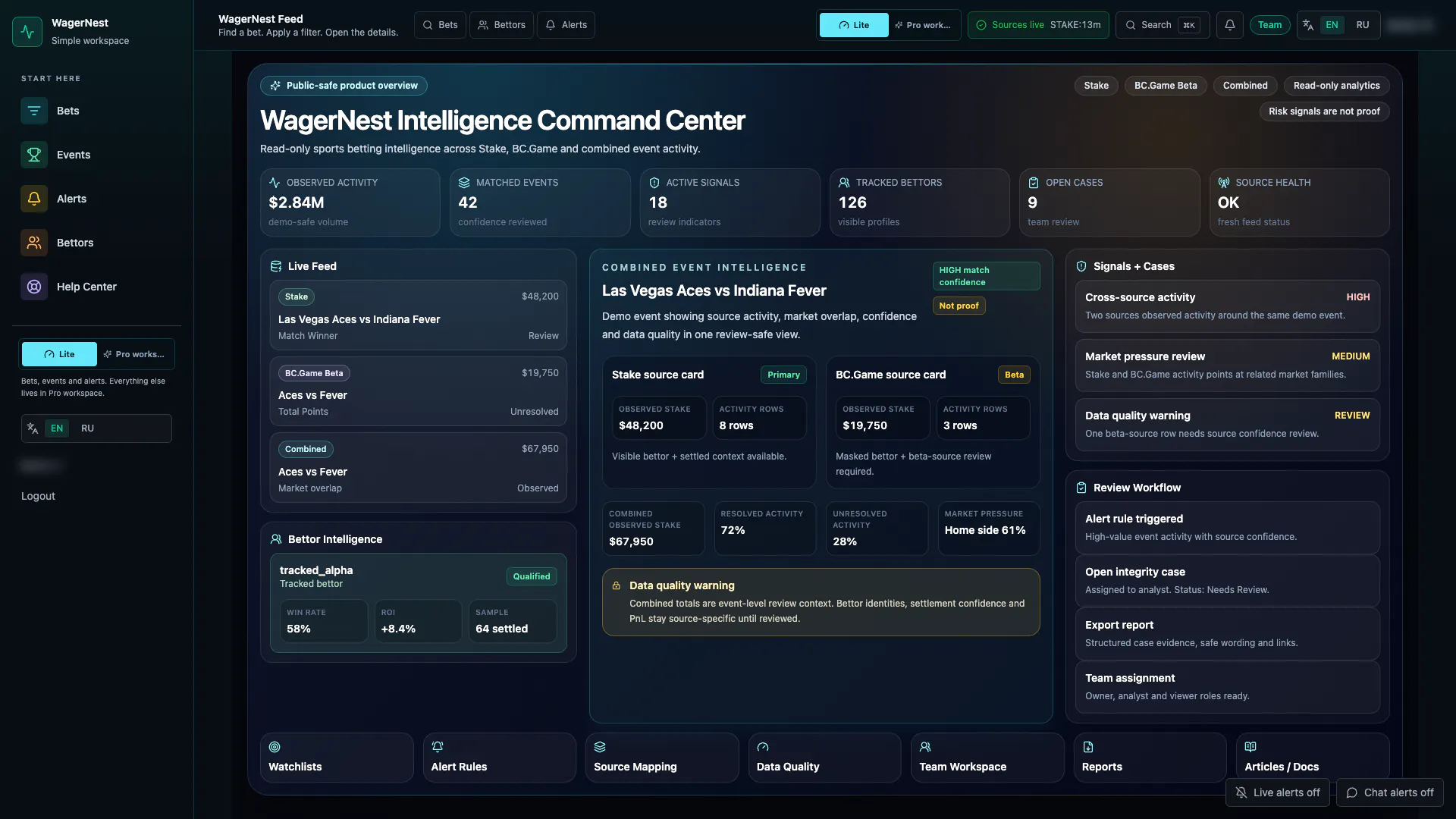Open the Search box

pos(1163,25)
